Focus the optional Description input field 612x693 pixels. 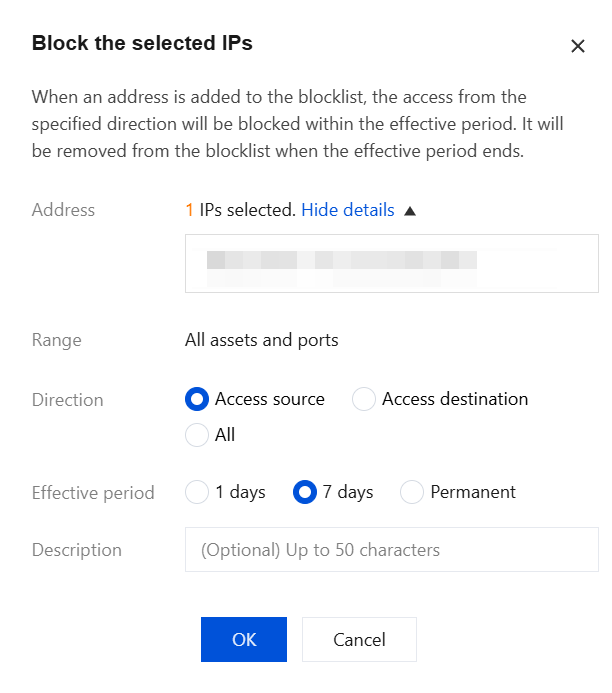tap(391, 550)
